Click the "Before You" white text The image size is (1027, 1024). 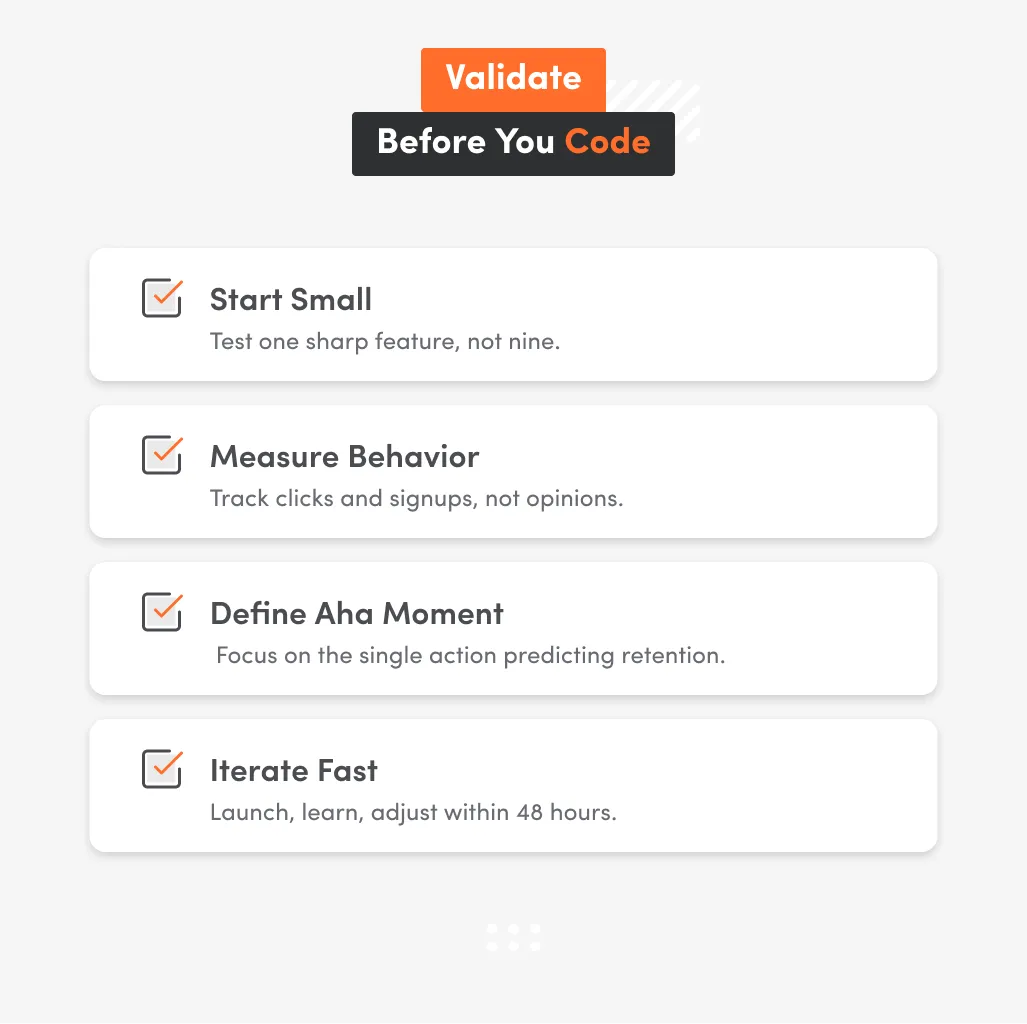[465, 143]
